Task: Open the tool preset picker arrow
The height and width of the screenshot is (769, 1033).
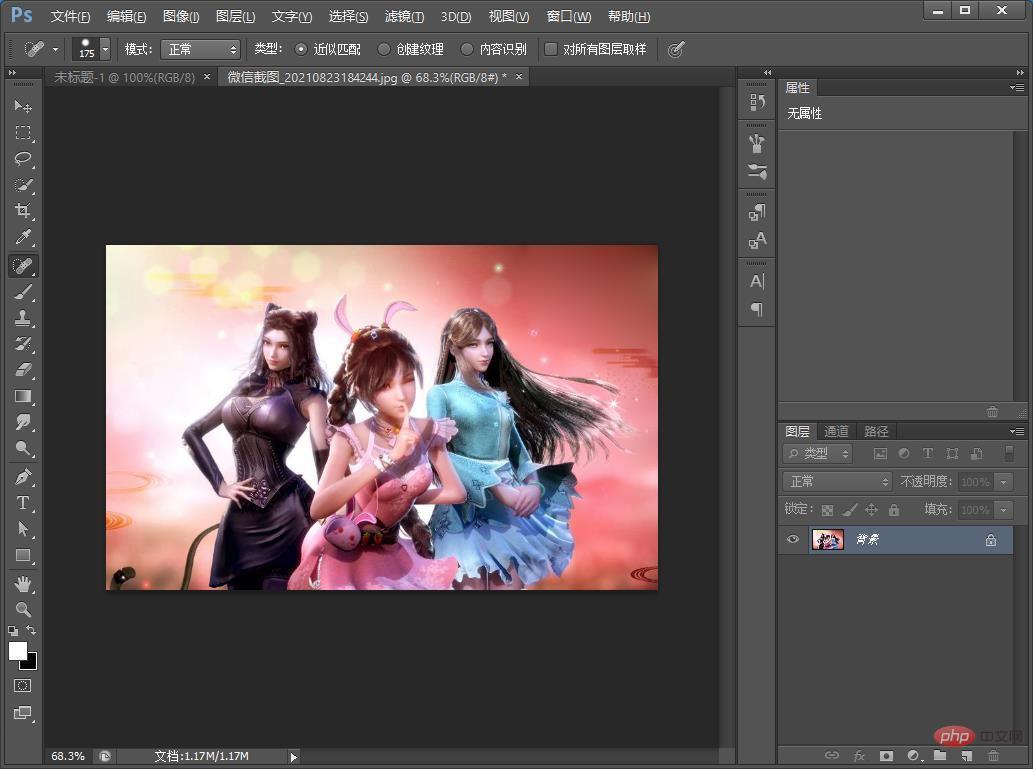Action: [x=55, y=49]
